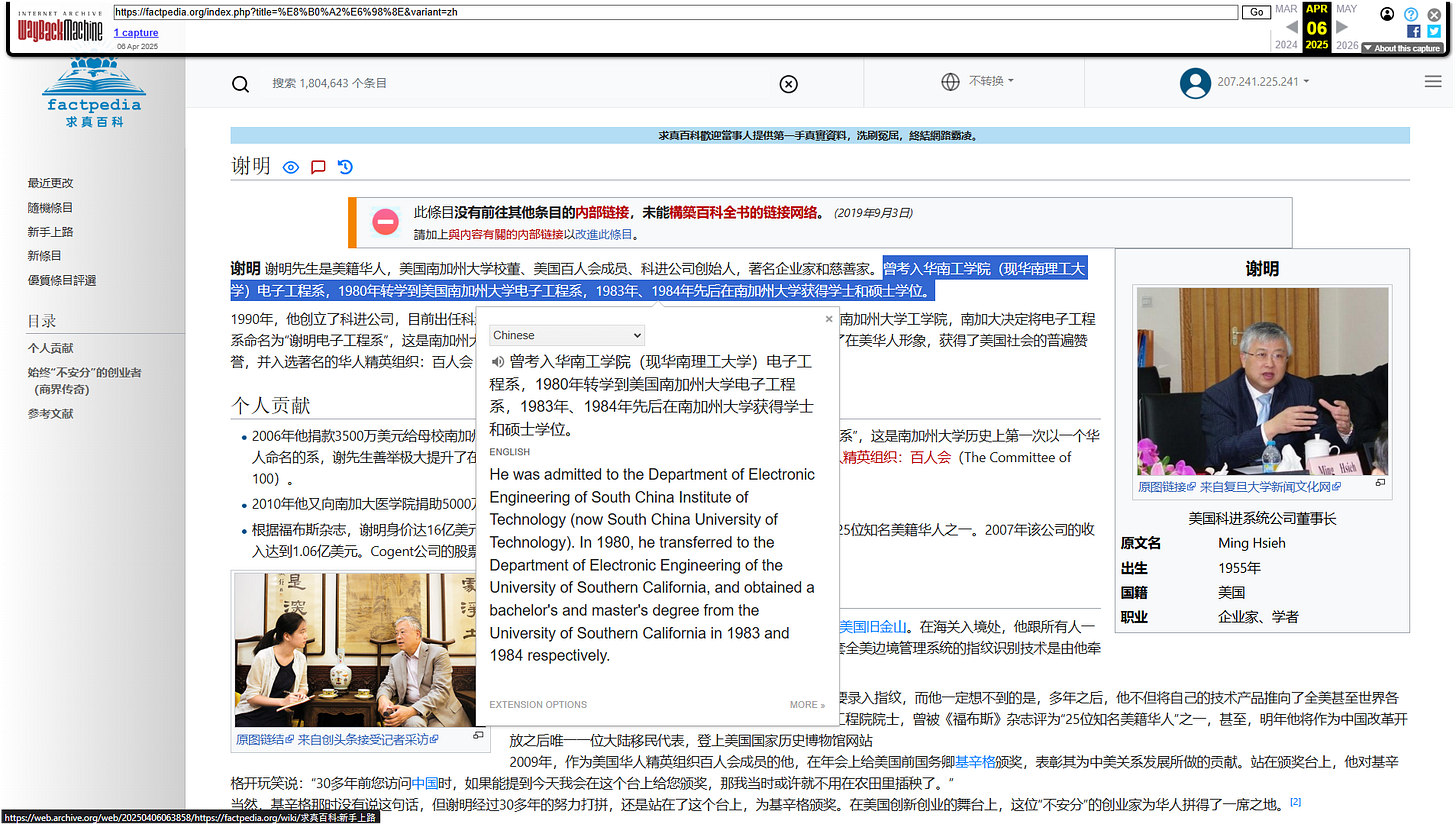Enlarge the infobox portrait via magnify icon
The image size is (1456, 825).
tap(1380, 483)
